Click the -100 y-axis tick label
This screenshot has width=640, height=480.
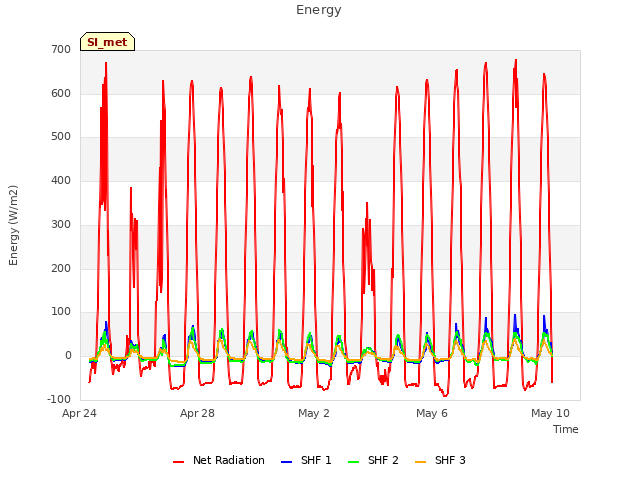click(x=59, y=399)
